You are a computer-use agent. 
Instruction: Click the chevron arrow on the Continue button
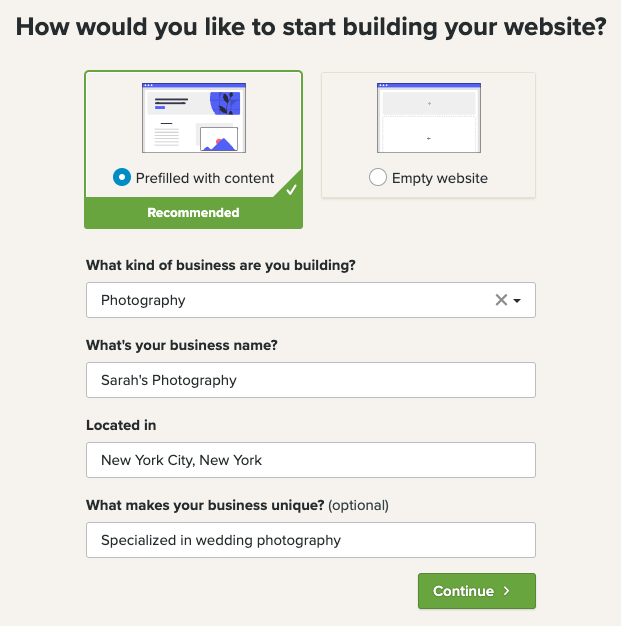(x=507, y=591)
